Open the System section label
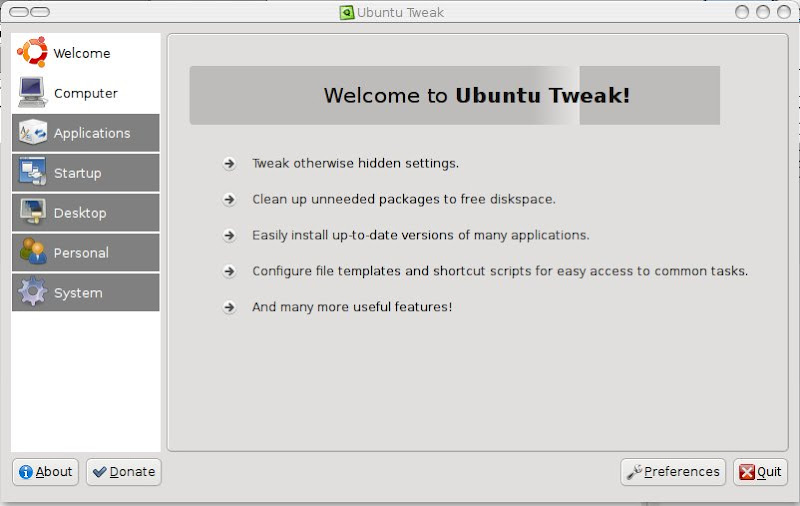This screenshot has width=800, height=506. pyautogui.click(x=78, y=293)
